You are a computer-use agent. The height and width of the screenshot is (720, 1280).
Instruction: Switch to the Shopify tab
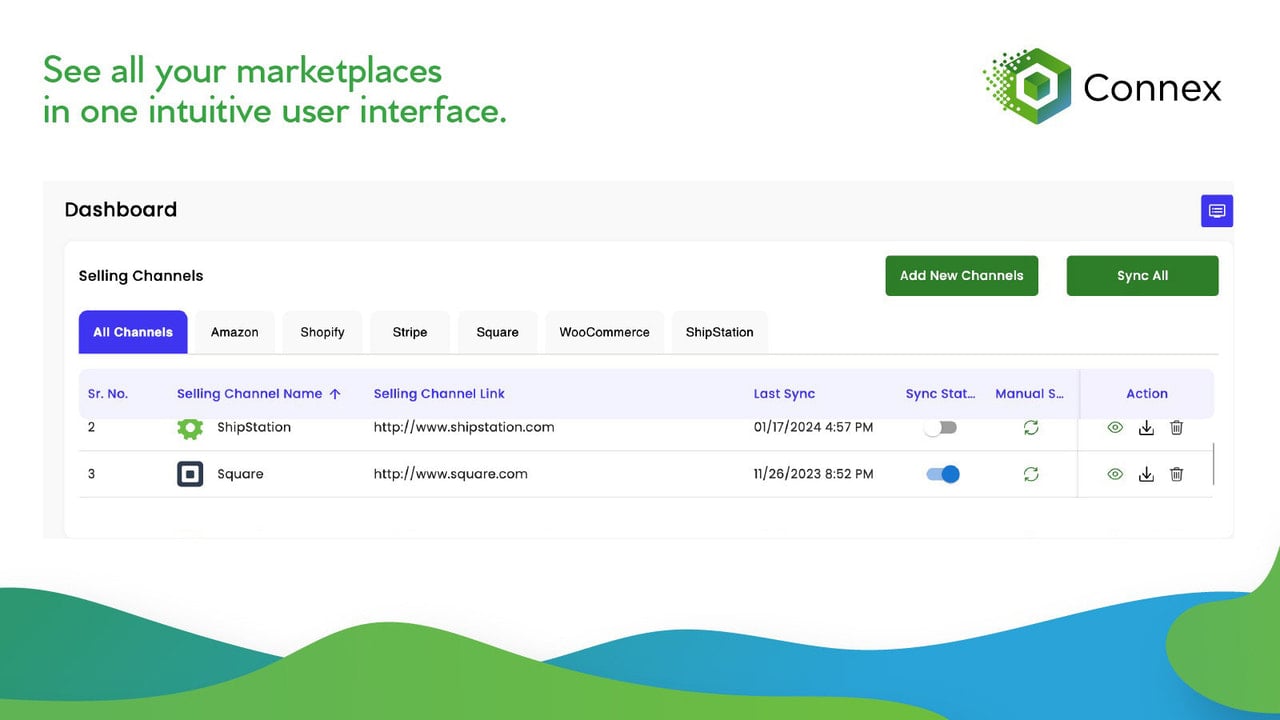323,332
